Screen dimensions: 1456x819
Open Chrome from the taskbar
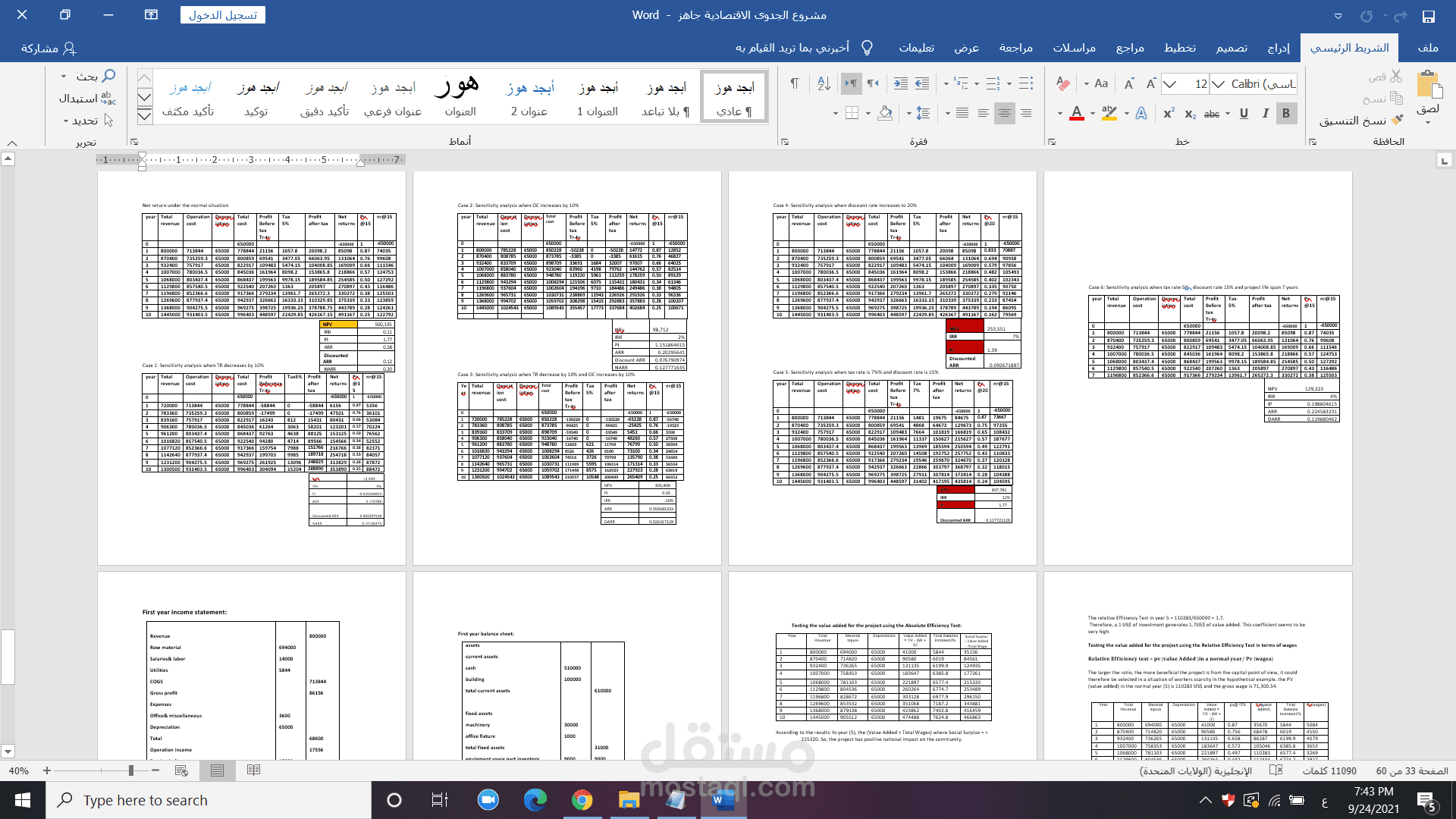pyautogui.click(x=582, y=800)
